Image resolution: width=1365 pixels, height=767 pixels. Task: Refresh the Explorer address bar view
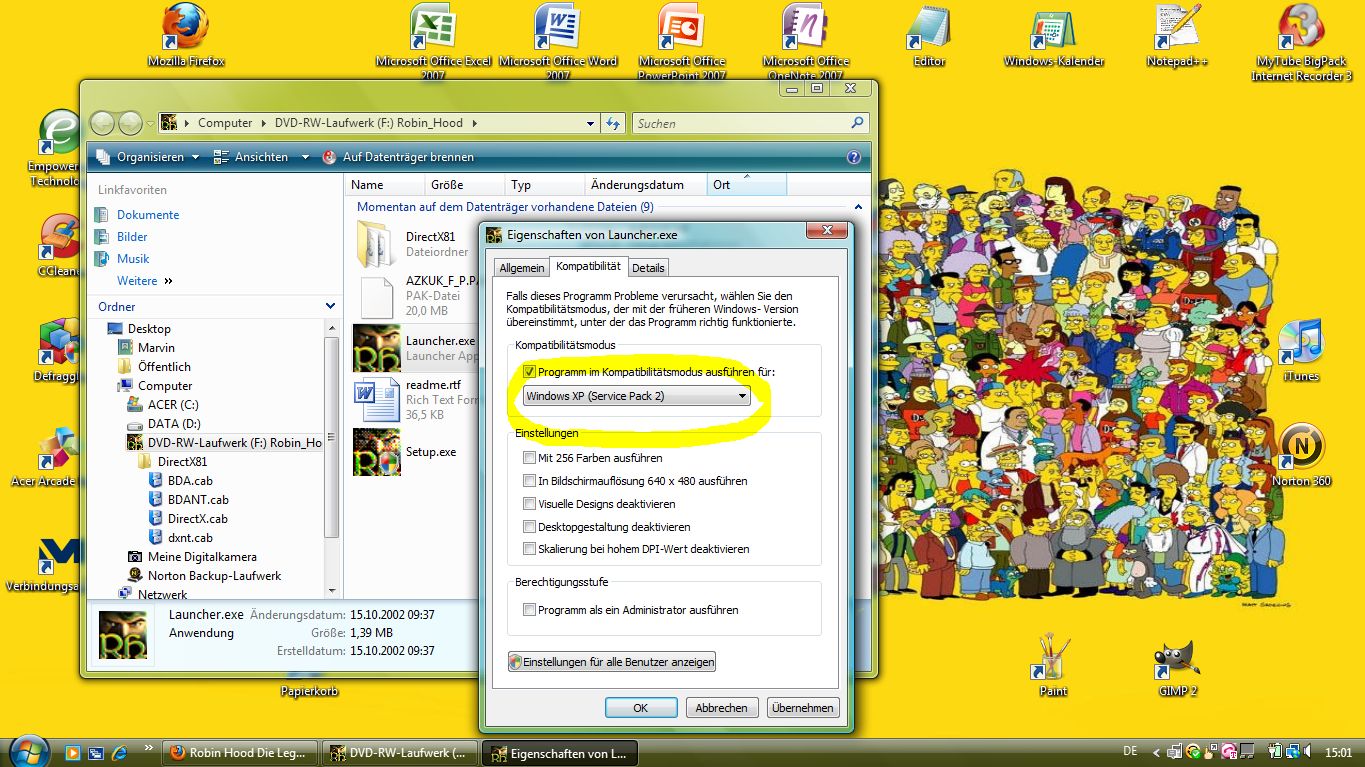point(614,123)
